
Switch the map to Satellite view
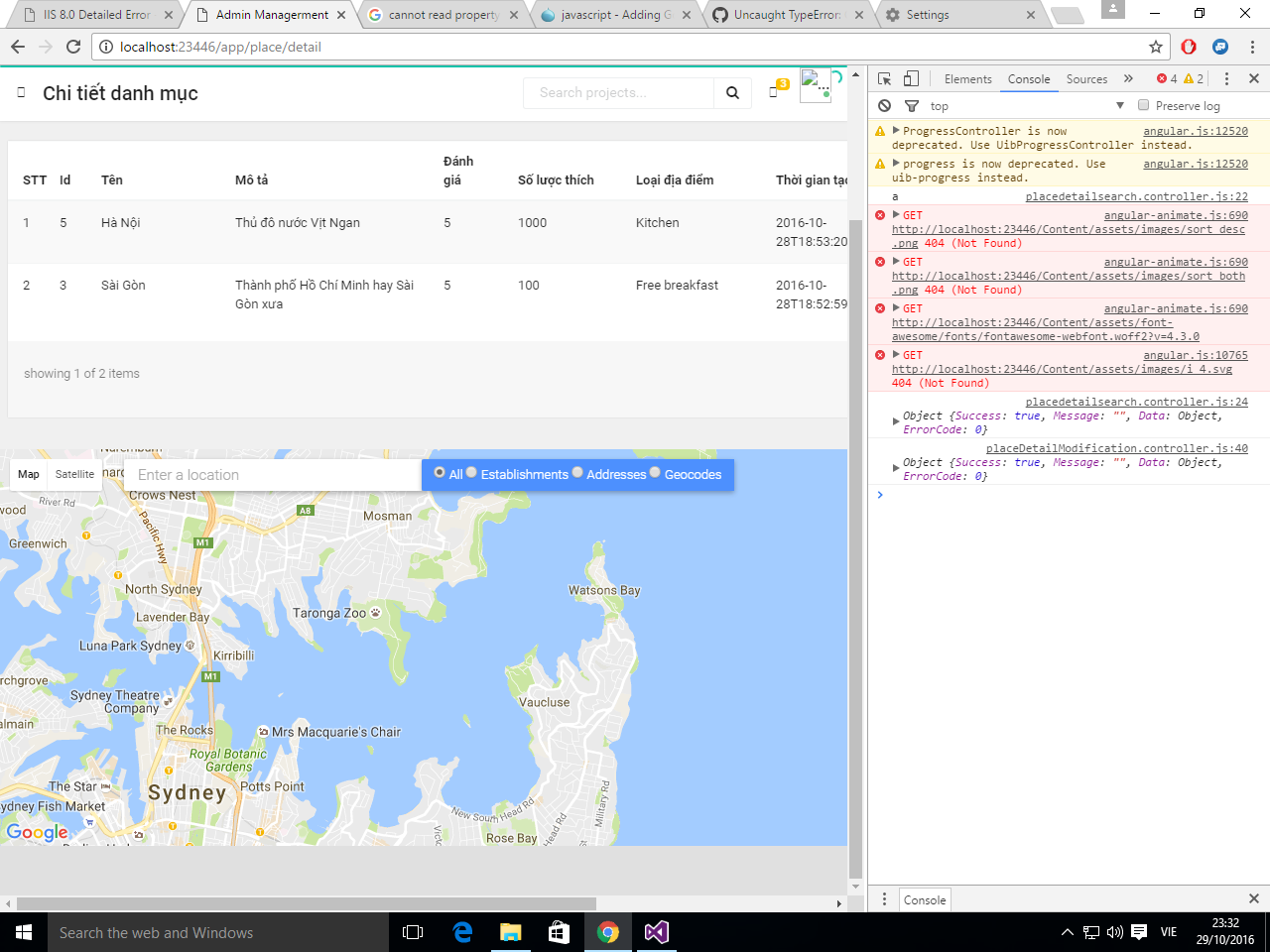click(x=73, y=474)
